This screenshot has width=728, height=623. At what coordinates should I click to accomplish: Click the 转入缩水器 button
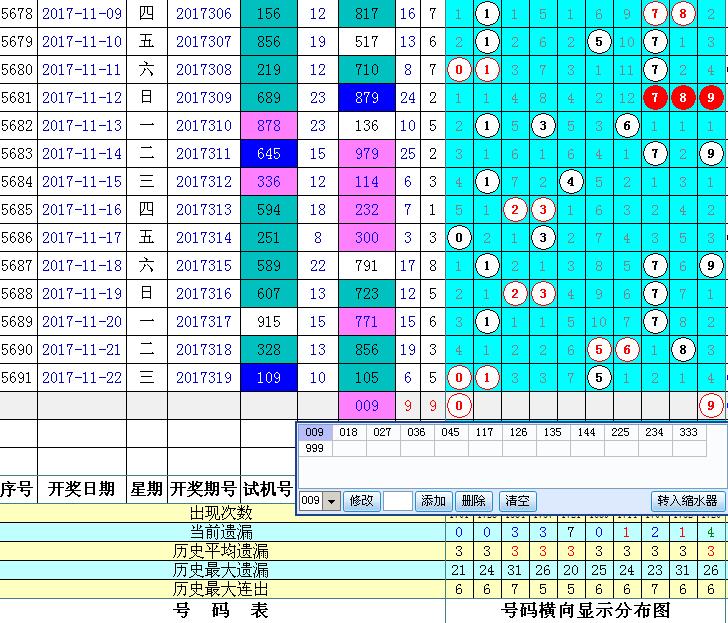(686, 501)
